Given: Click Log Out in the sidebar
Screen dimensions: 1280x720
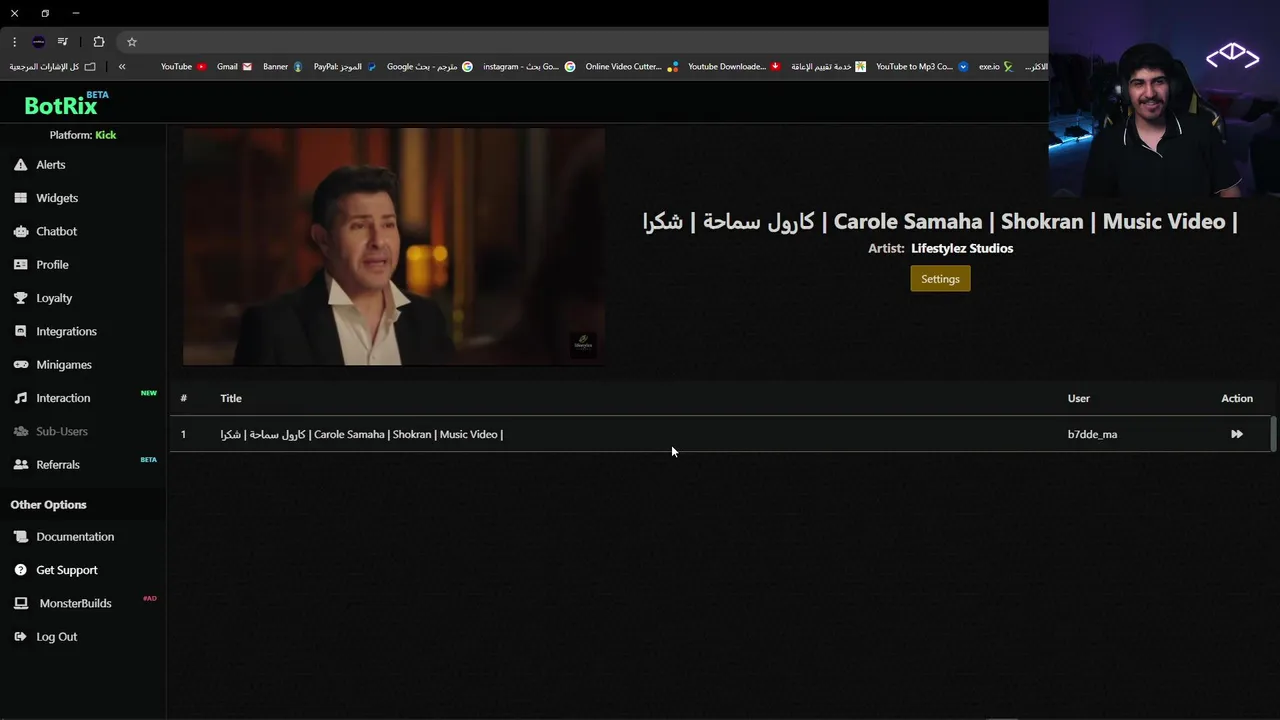Looking at the screenshot, I should (56, 637).
